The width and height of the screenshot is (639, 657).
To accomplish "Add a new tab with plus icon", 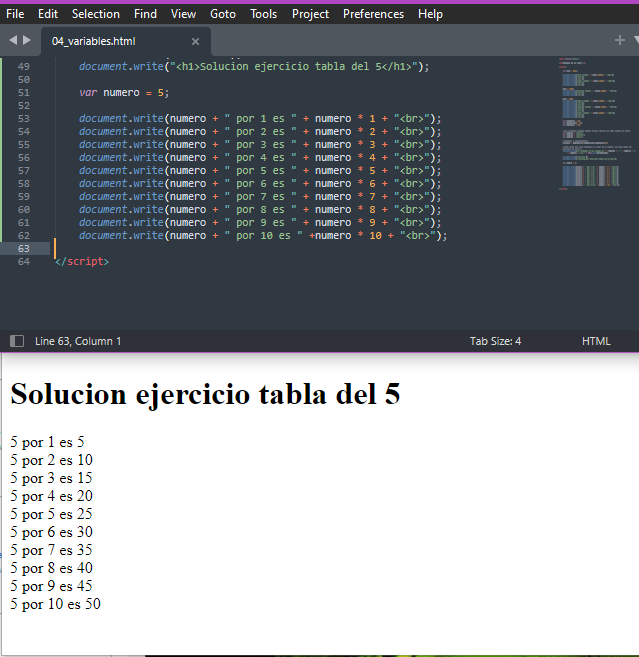I will tap(620, 40).
